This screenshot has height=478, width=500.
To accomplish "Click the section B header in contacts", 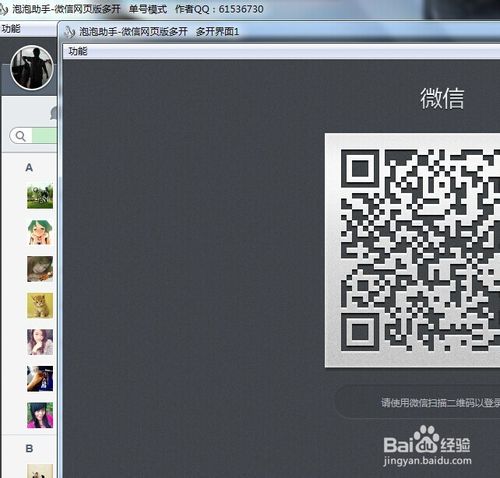I will tap(29, 448).
